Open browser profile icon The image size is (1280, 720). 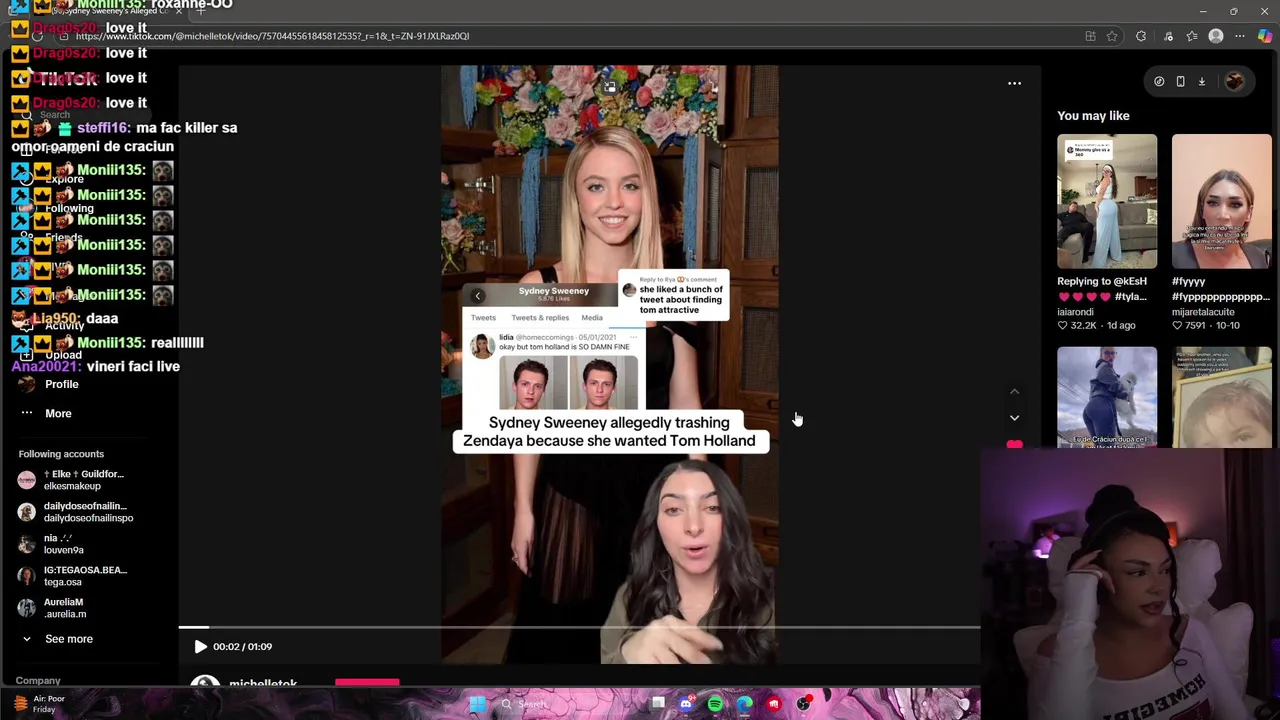(1216, 36)
